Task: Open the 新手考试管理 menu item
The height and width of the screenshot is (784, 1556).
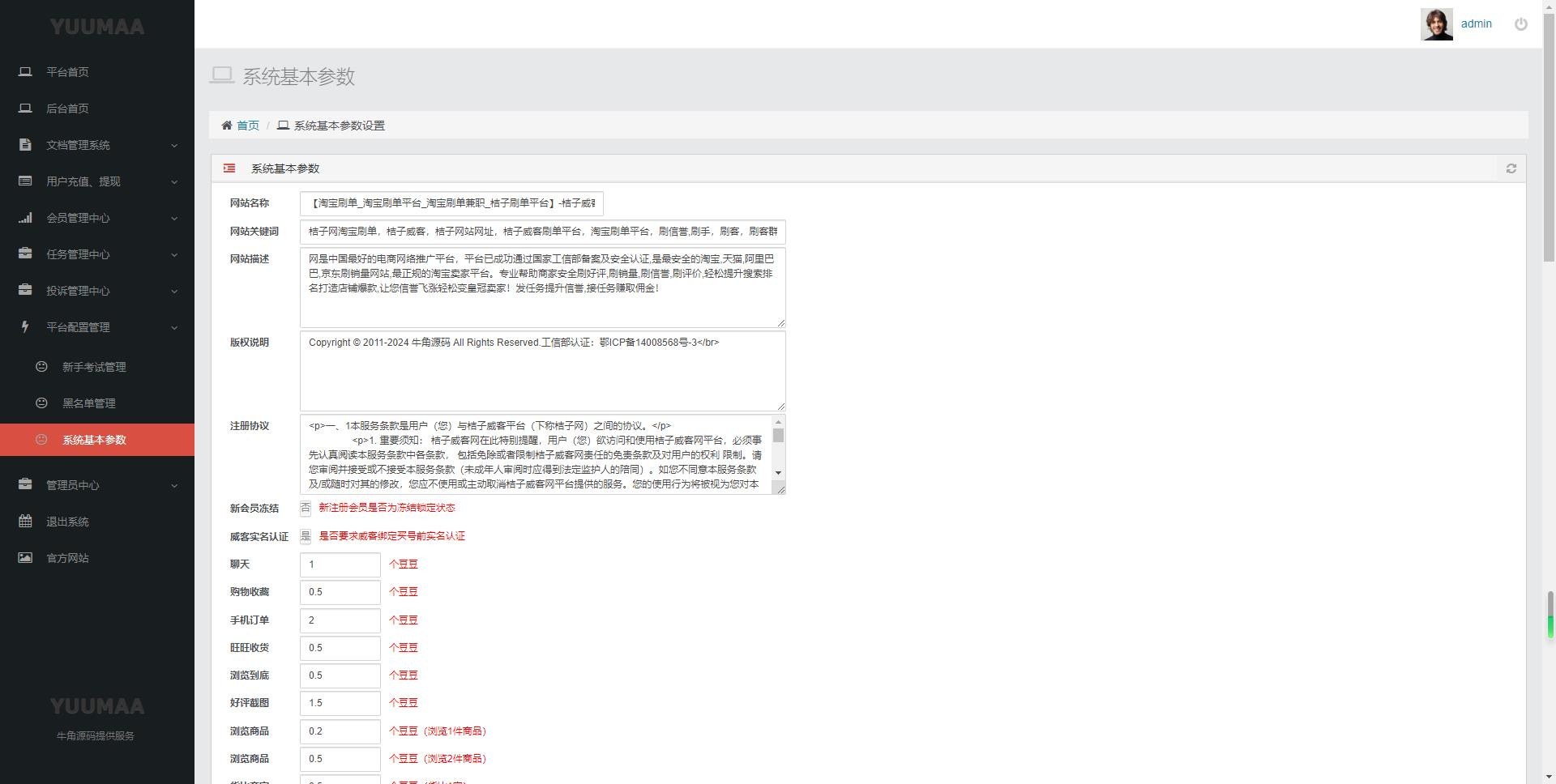Action: [94, 367]
